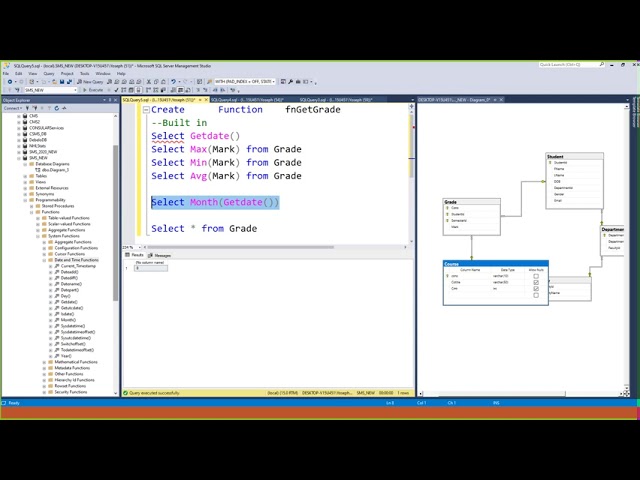The image size is (640, 480).
Task: Click the Quick Launch search field
Action: pyautogui.click(x=570, y=65)
